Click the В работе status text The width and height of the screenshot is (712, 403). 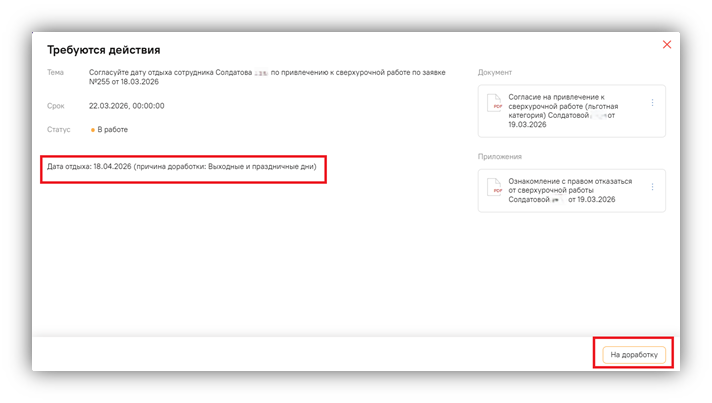[x=113, y=130]
